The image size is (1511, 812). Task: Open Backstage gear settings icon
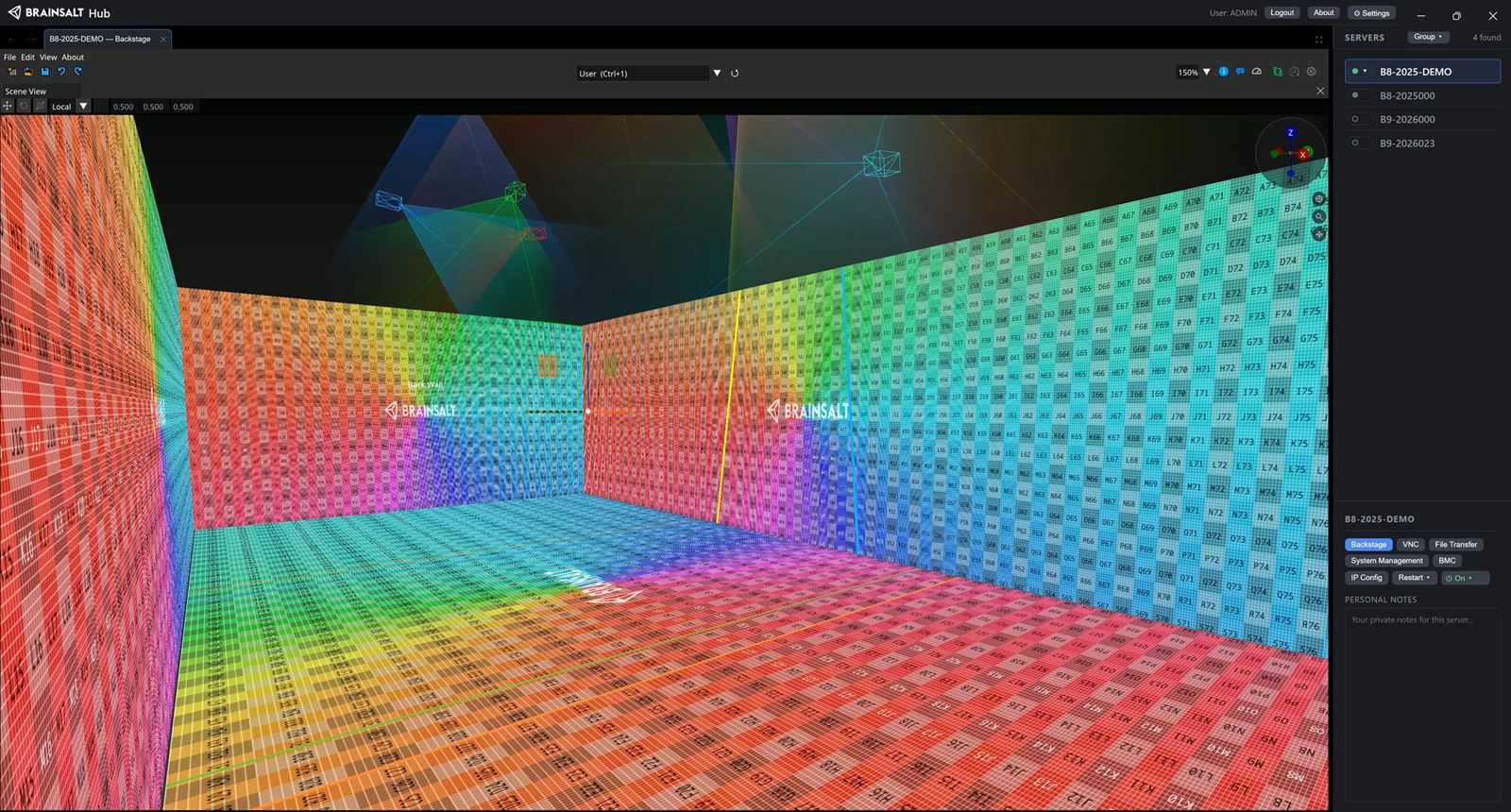tap(1311, 72)
